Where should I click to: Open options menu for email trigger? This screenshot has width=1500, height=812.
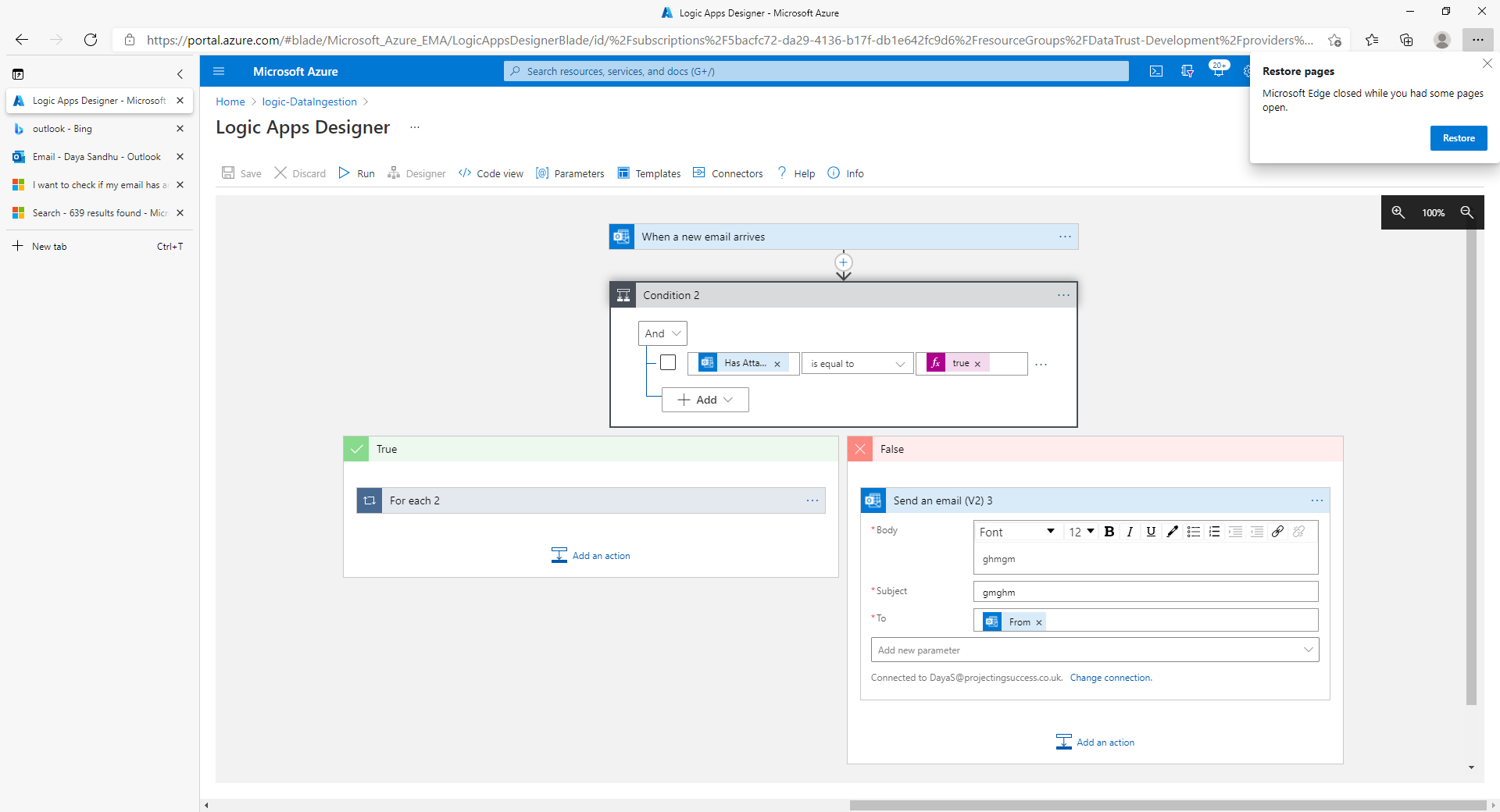pyautogui.click(x=1065, y=237)
